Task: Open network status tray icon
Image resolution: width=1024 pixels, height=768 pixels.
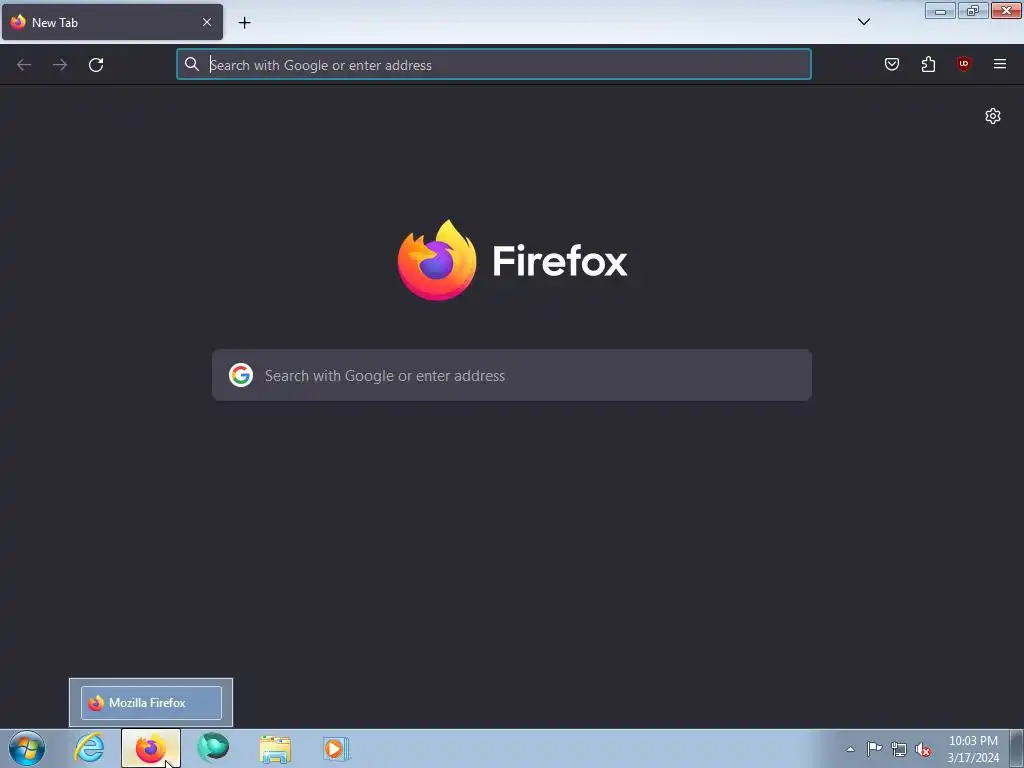Action: [x=899, y=749]
